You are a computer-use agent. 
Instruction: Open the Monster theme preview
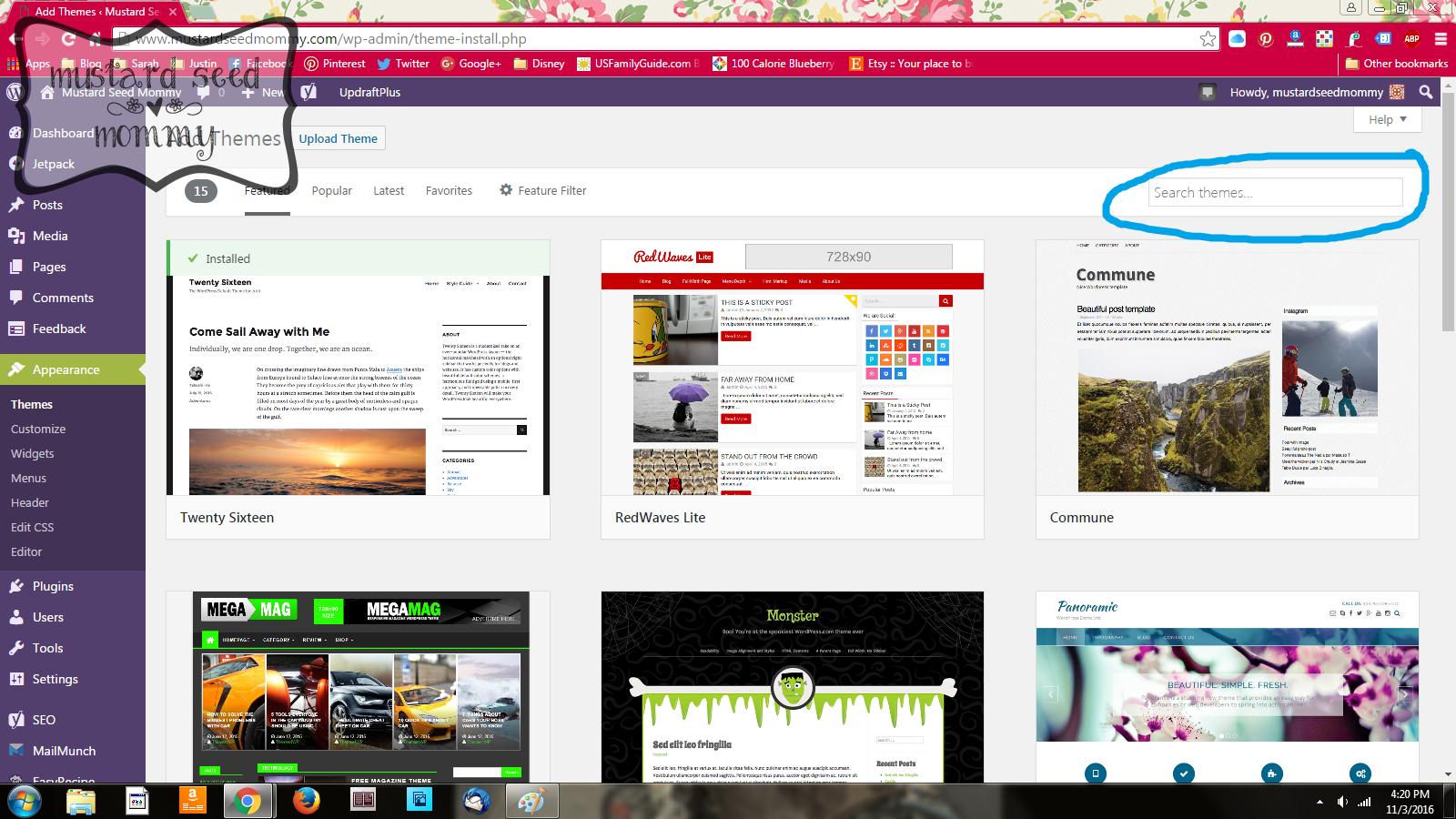click(x=793, y=687)
